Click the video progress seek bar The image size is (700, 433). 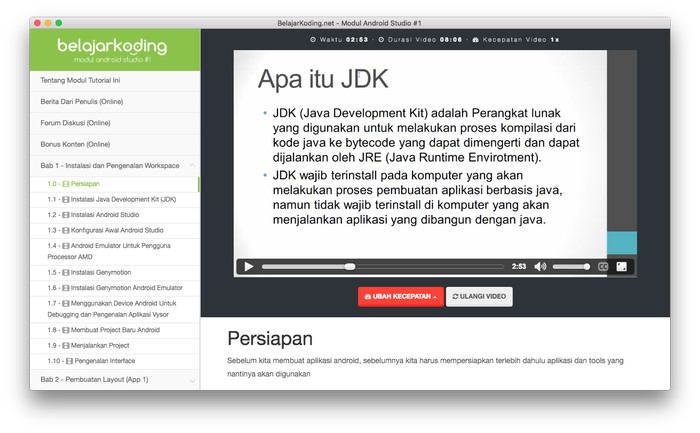tap(383, 266)
